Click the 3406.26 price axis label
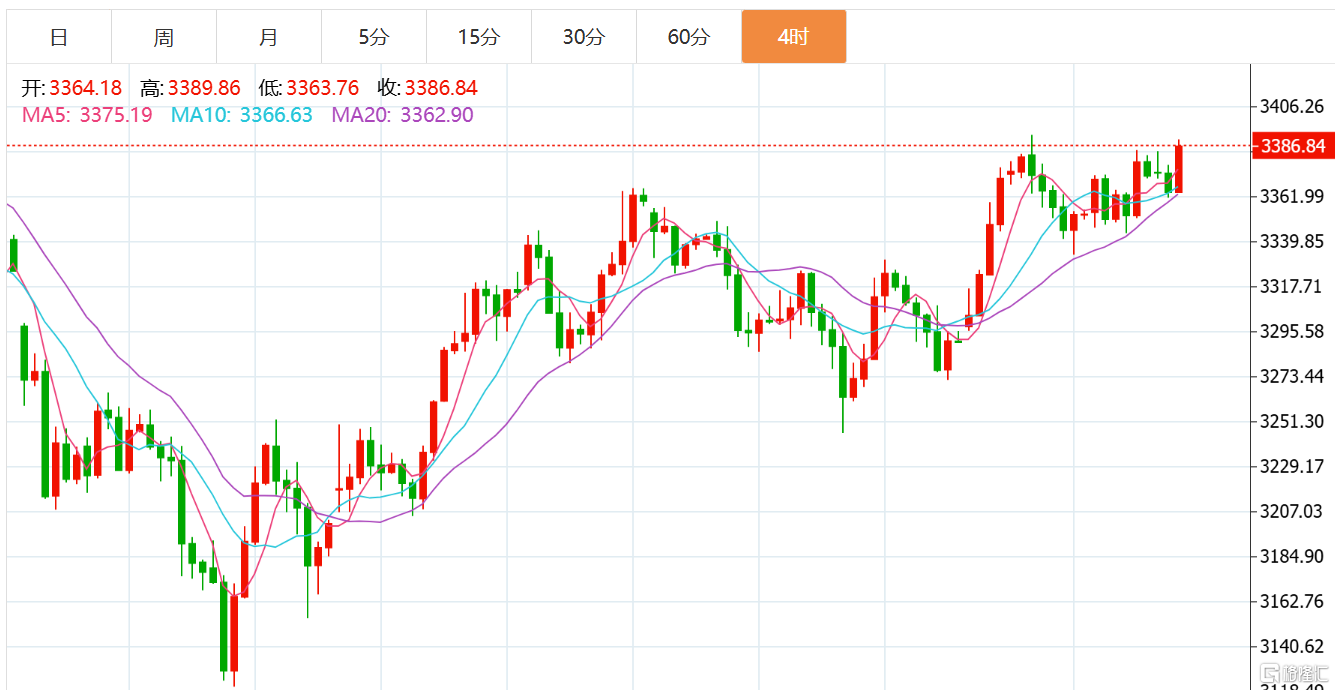This screenshot has width=1335, height=690. [1294, 106]
